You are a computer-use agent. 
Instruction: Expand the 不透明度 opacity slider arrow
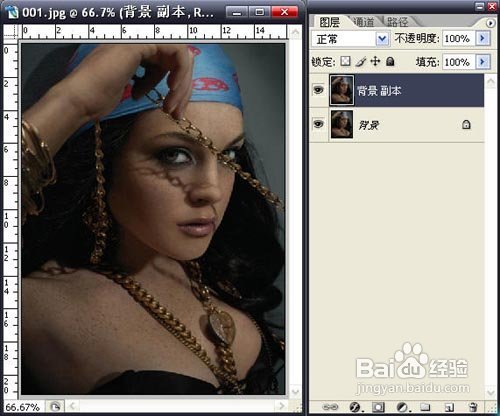(x=483, y=38)
